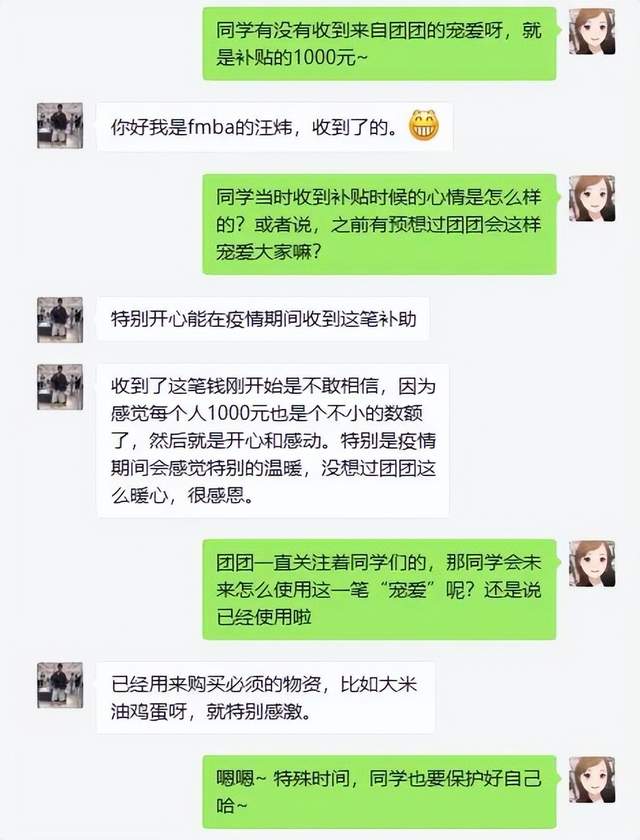Click the avatar beside 收到了这笔钱刚开始 message
The width and height of the screenshot is (640, 840).
coord(60,387)
